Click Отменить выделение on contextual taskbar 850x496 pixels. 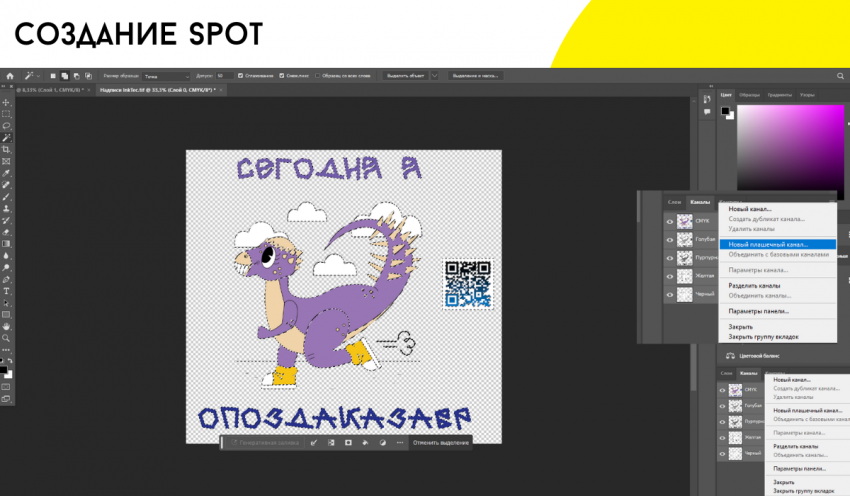(x=441, y=443)
